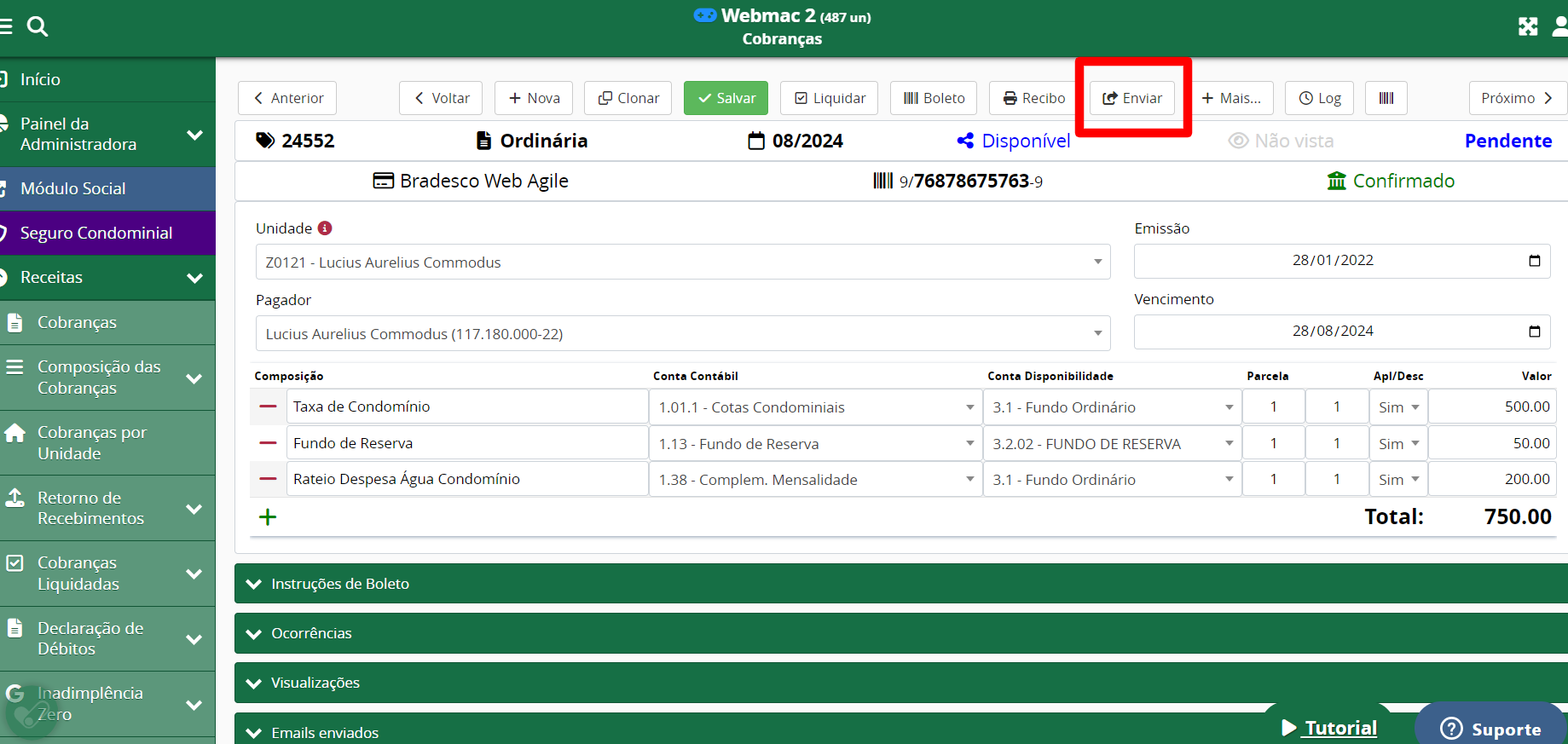The height and width of the screenshot is (744, 1568).
Task: Add a new composition row with plus
Action: (x=268, y=517)
